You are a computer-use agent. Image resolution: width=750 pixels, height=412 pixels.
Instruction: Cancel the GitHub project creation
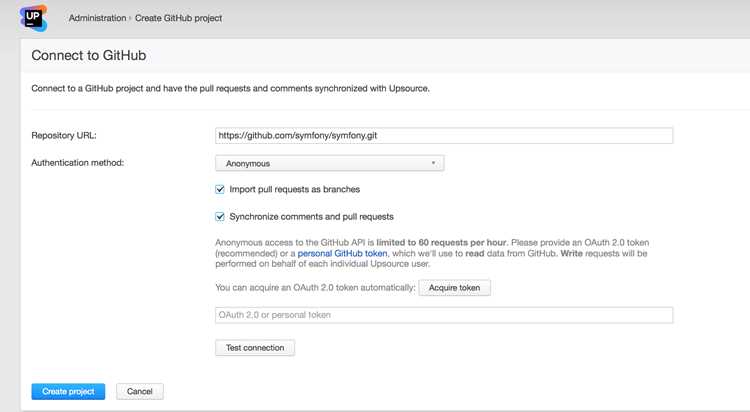click(x=140, y=391)
